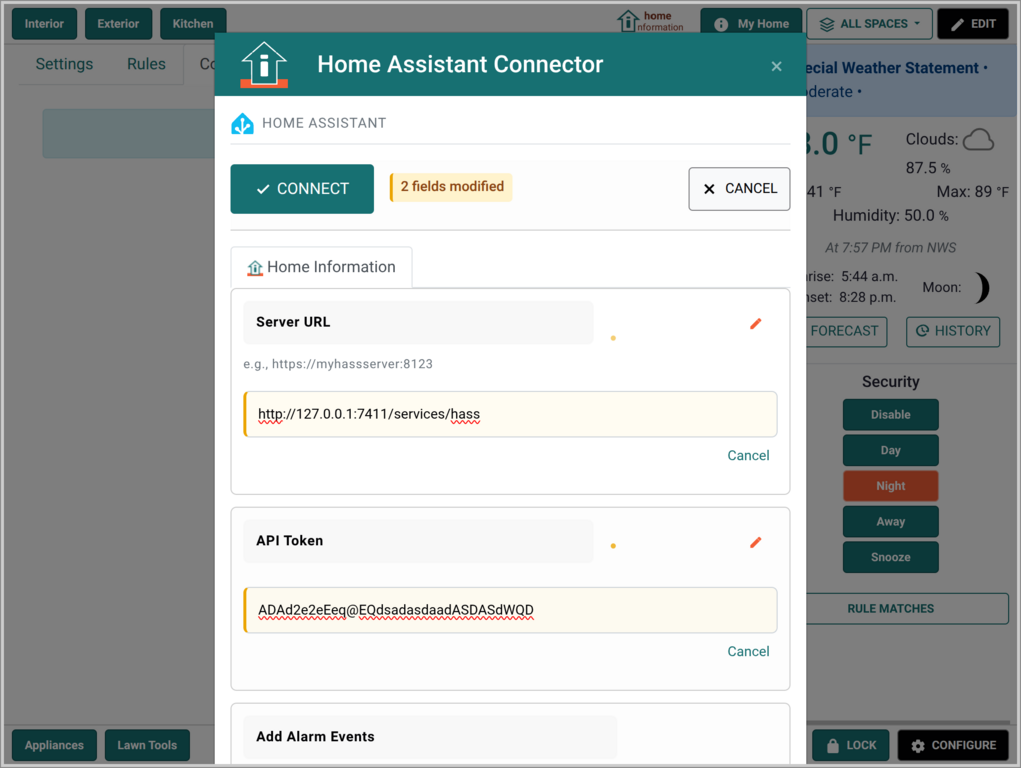Open the weather HISTORY button
Screen dimensions: 1021x768
coord(953,331)
